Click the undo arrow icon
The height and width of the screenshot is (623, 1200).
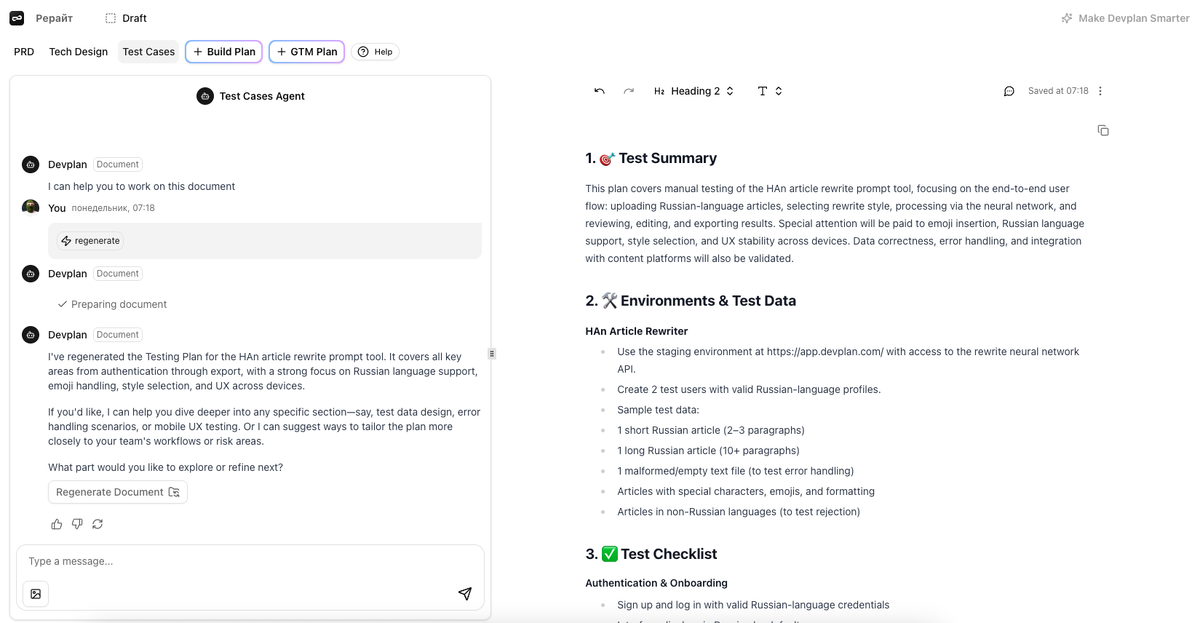pyautogui.click(x=599, y=91)
